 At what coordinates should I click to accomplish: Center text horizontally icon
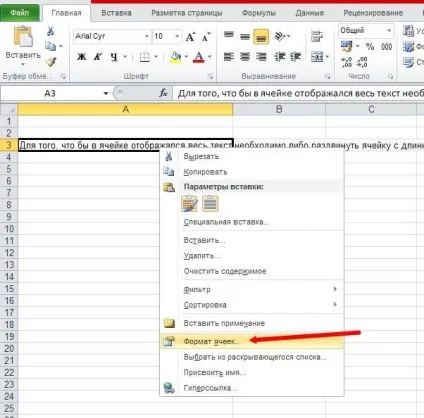(x=245, y=57)
